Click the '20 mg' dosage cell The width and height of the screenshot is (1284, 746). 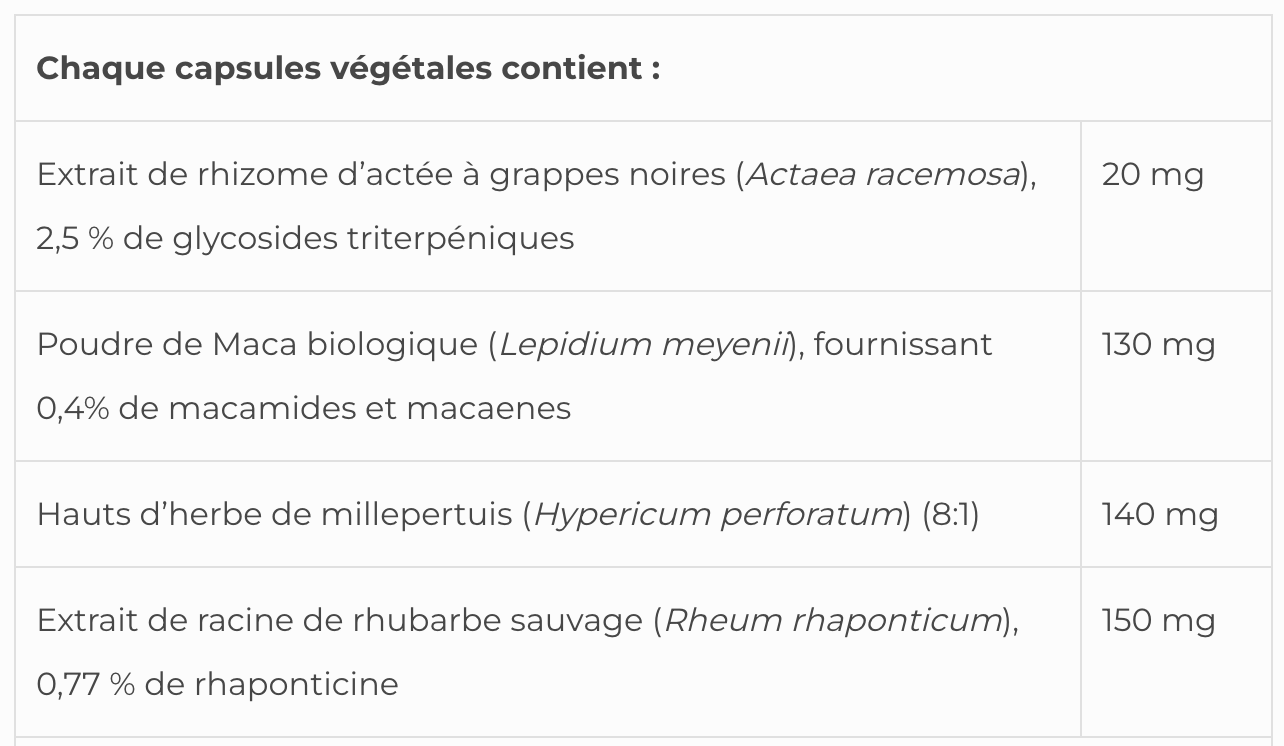(1152, 175)
